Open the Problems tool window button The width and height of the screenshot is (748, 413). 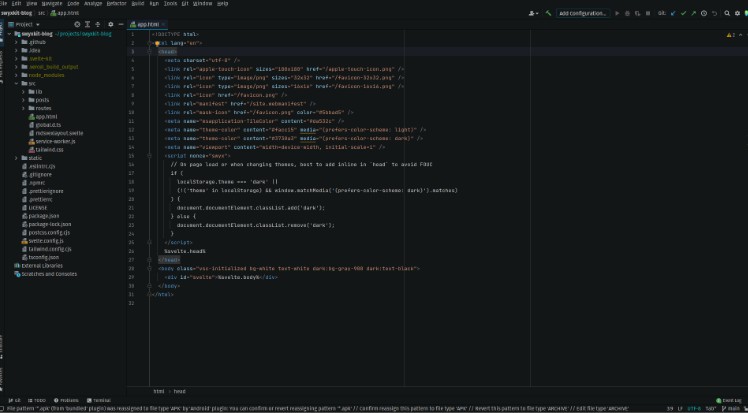click(66, 401)
